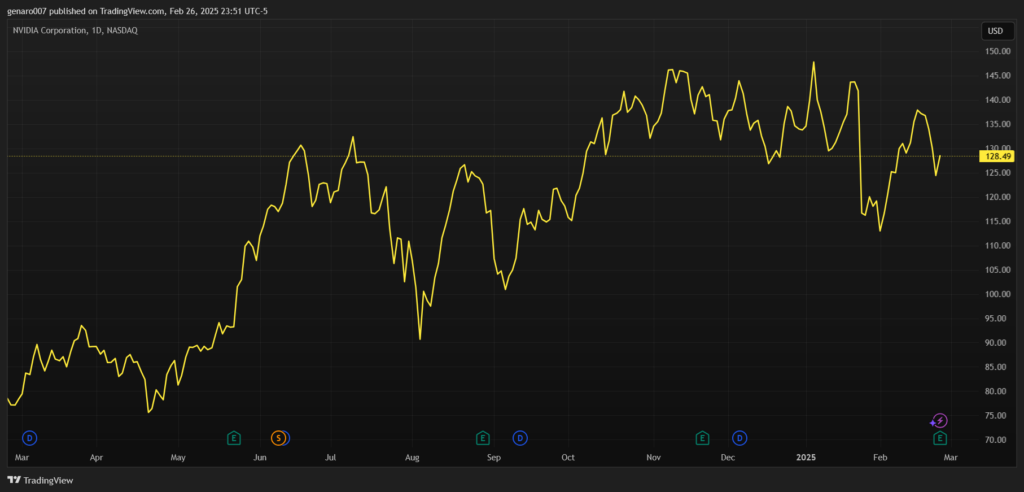Click the Nov label on the time axis

pyautogui.click(x=654, y=458)
